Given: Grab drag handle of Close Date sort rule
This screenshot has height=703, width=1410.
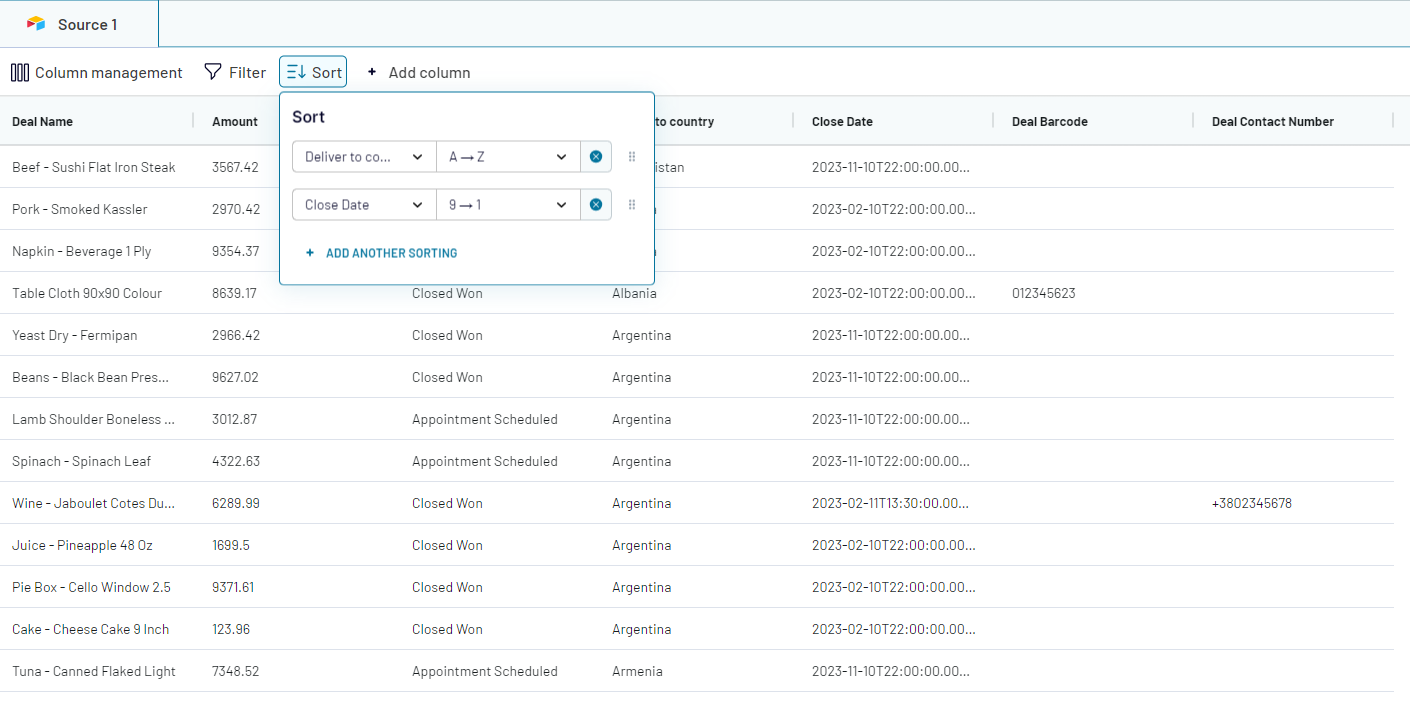Looking at the screenshot, I should pyautogui.click(x=631, y=205).
